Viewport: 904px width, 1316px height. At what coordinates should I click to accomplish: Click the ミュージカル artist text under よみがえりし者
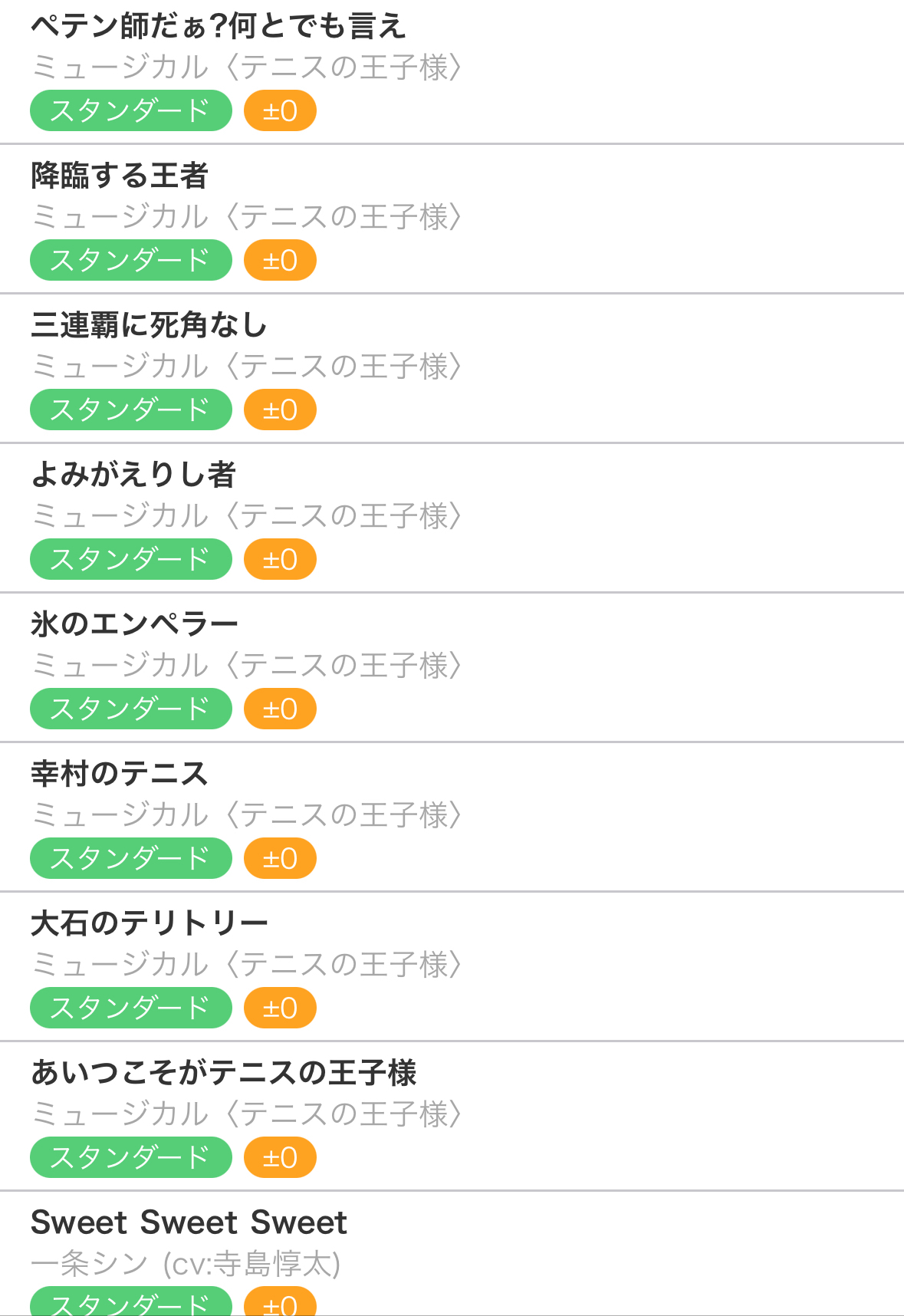pyautogui.click(x=247, y=516)
